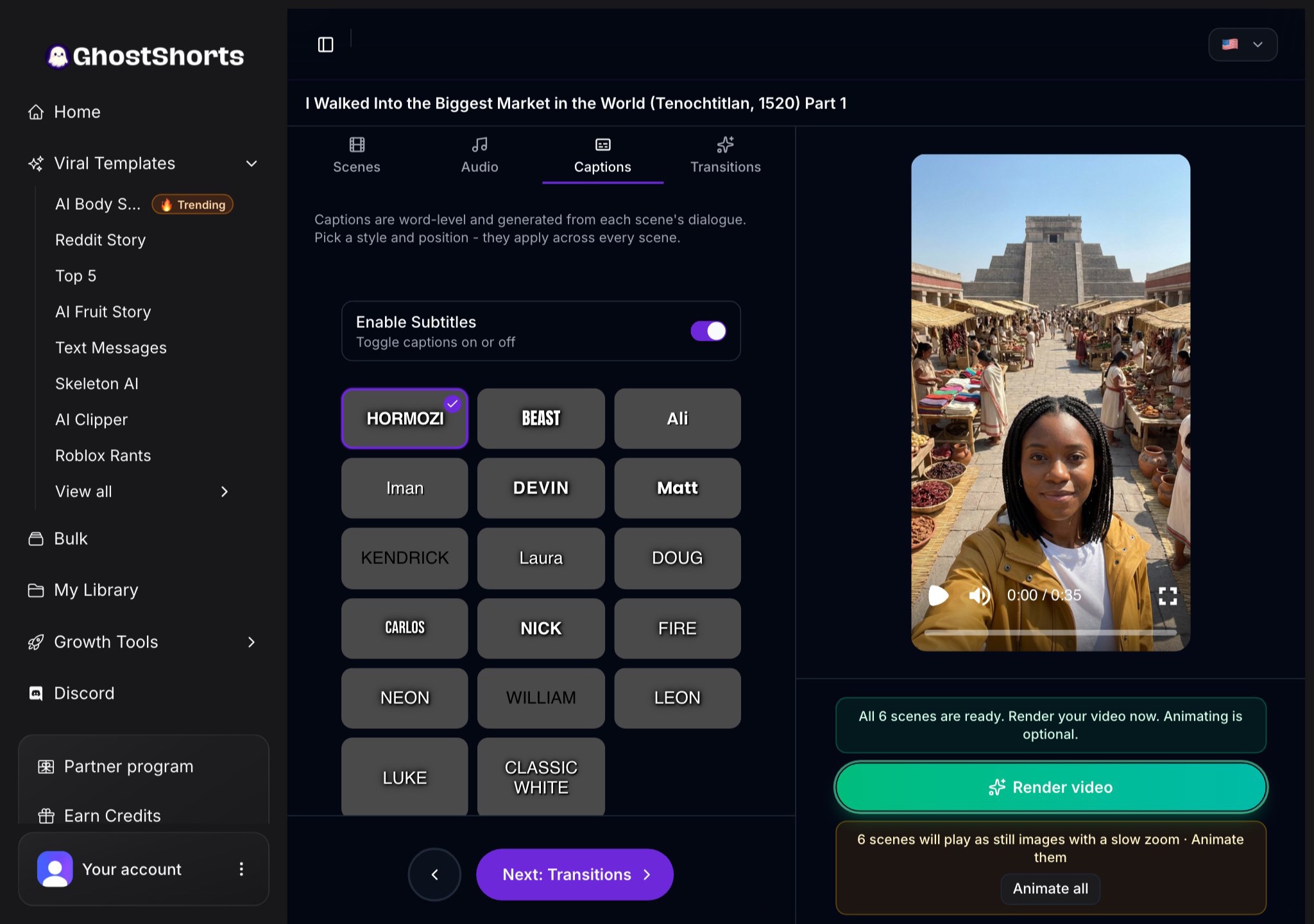Image resolution: width=1314 pixels, height=924 pixels.
Task: Select the BEAST caption style
Action: 541,418
